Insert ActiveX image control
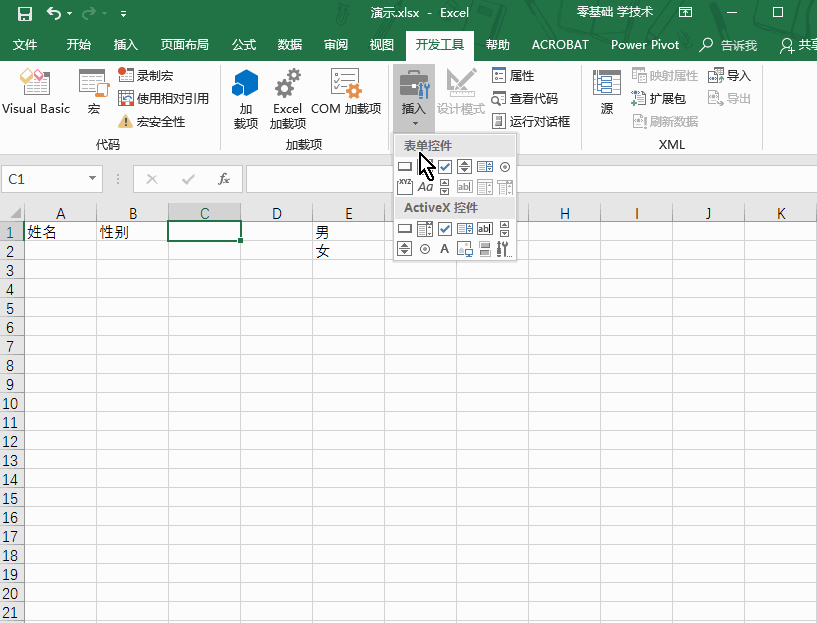This screenshot has width=817, height=623. [x=465, y=248]
